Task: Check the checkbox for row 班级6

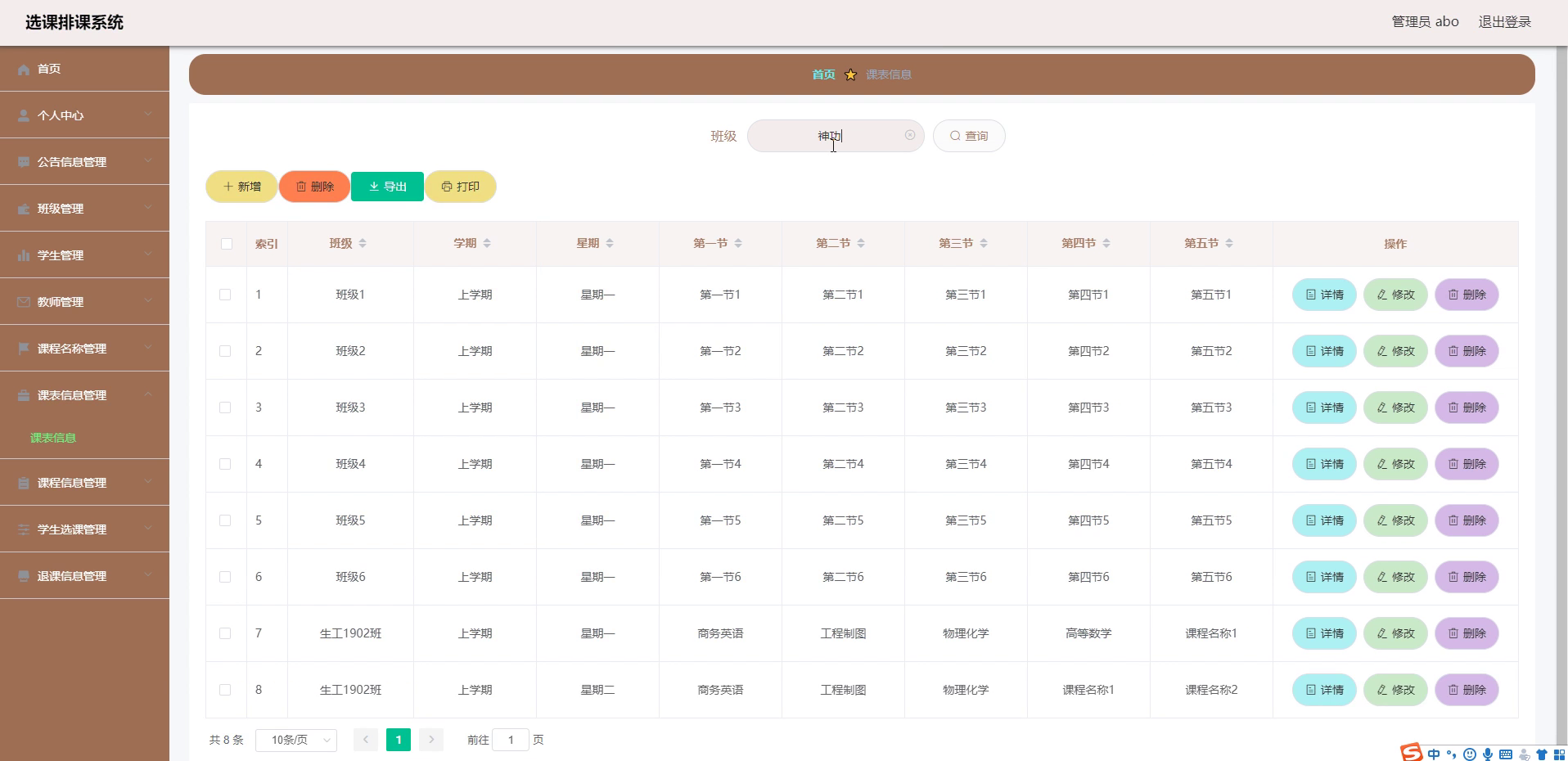Action: (x=225, y=577)
